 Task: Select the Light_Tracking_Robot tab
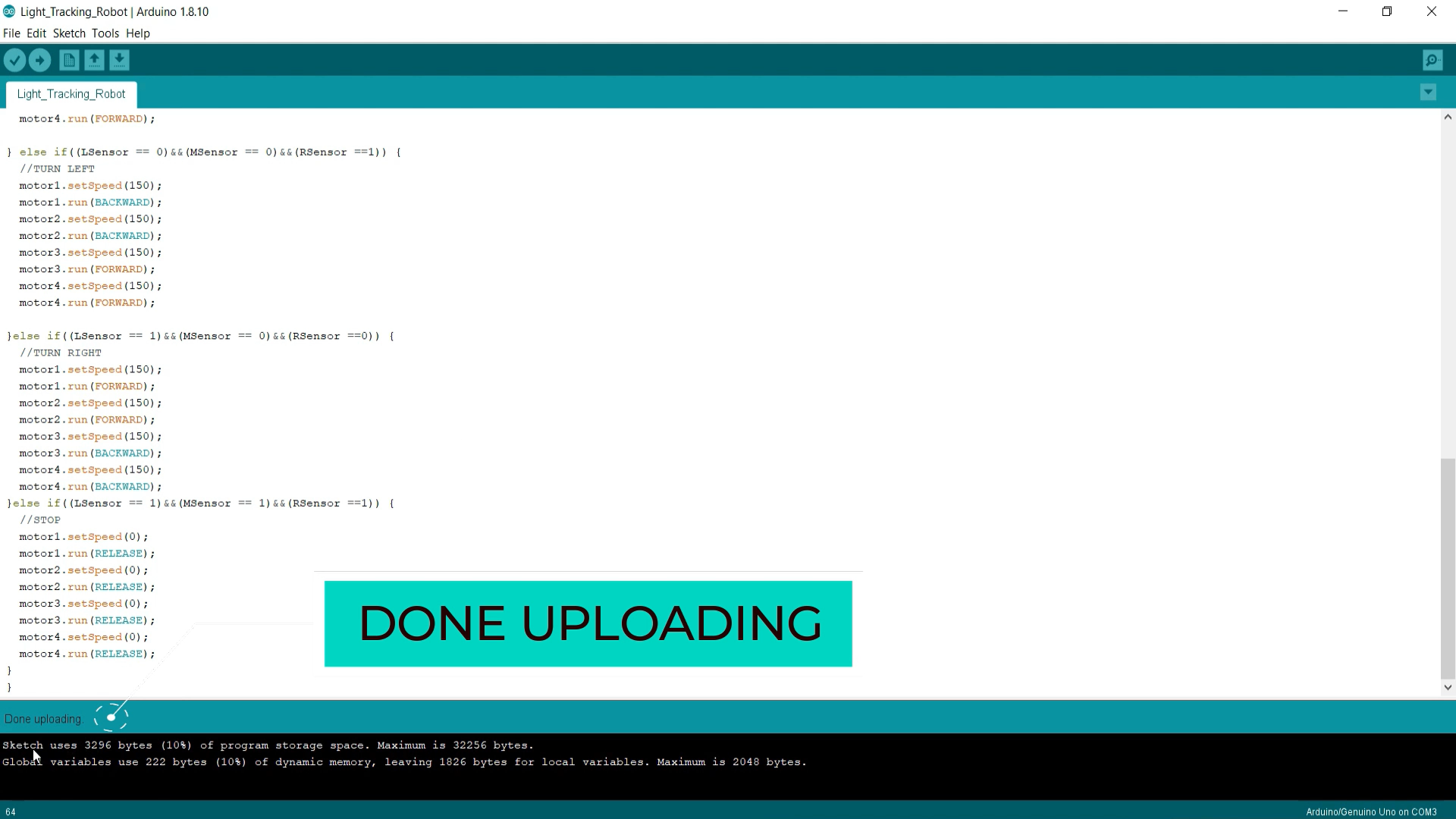pos(71,94)
